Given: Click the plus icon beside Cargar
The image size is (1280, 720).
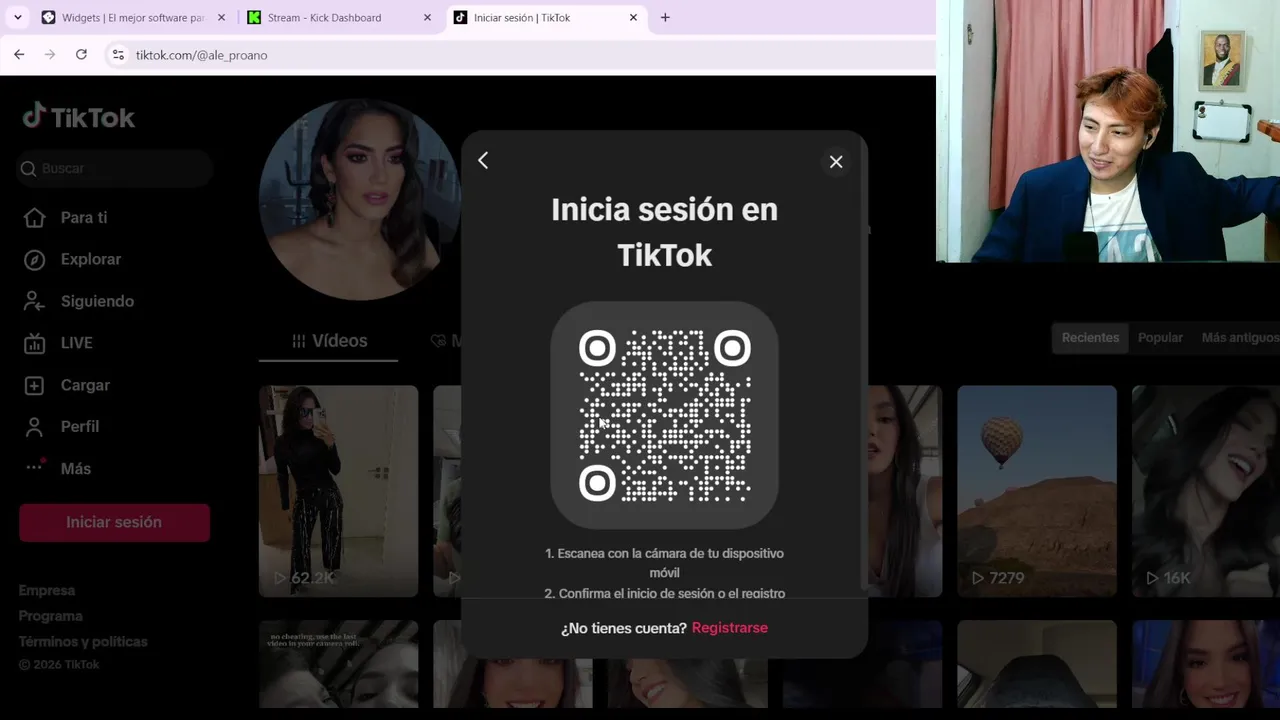Looking at the screenshot, I should pyautogui.click(x=34, y=385).
